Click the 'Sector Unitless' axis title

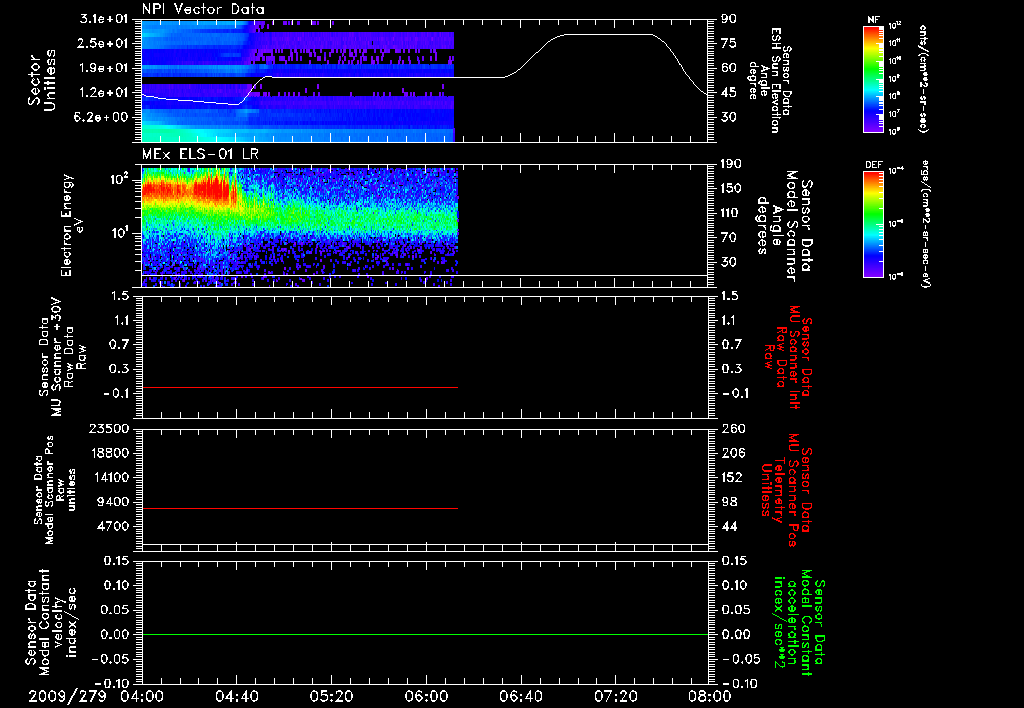[x=42, y=80]
